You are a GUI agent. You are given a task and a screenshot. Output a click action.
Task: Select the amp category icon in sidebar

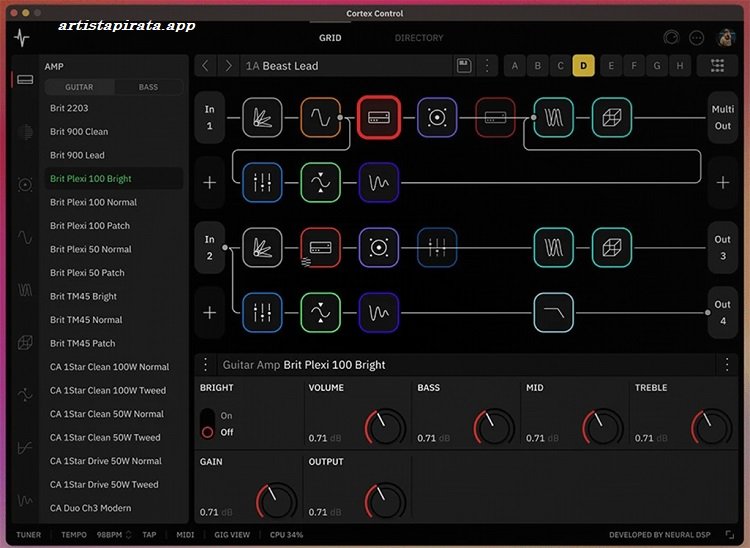[x=25, y=79]
